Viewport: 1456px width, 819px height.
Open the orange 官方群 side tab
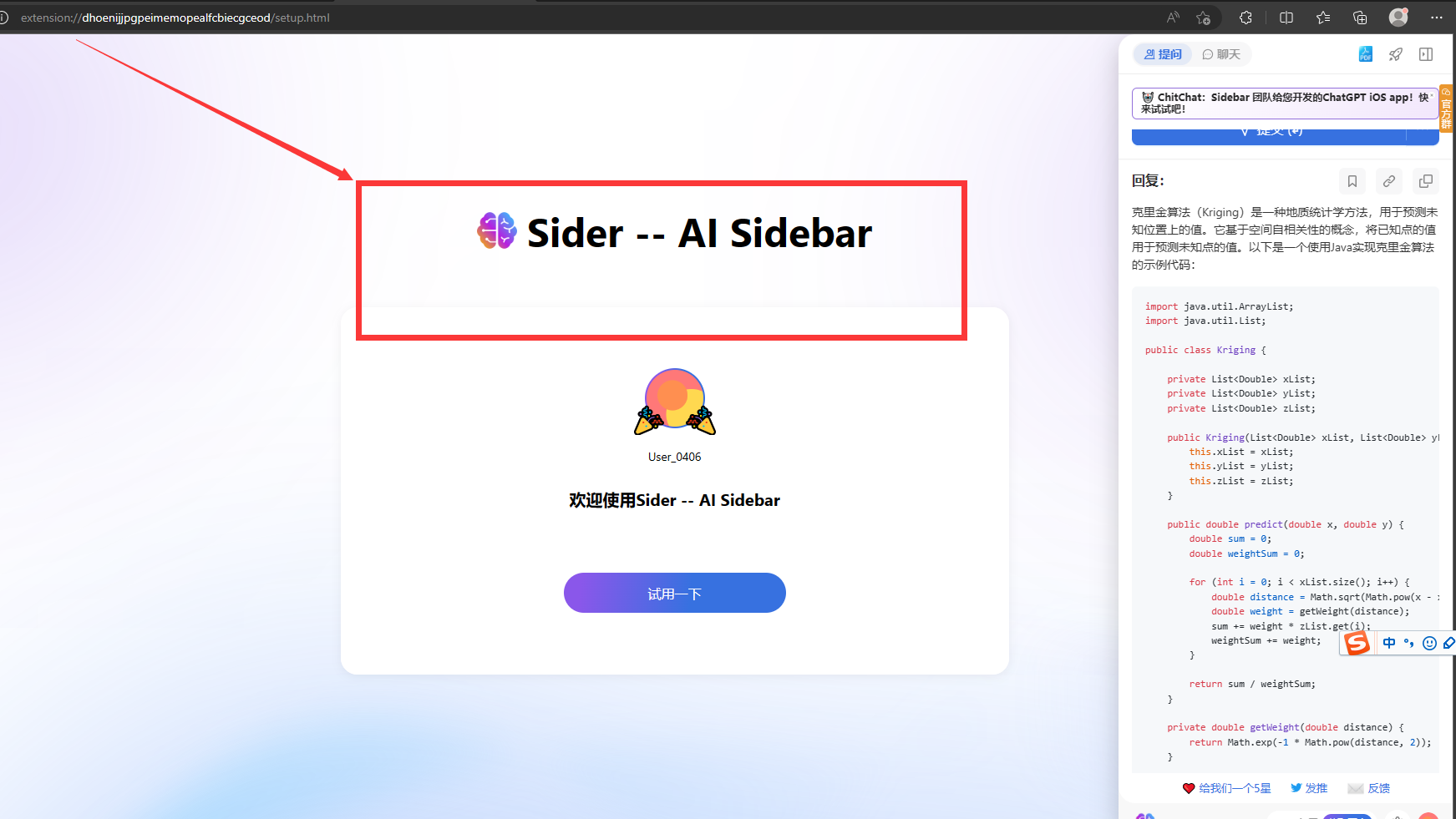pyautogui.click(x=1447, y=109)
